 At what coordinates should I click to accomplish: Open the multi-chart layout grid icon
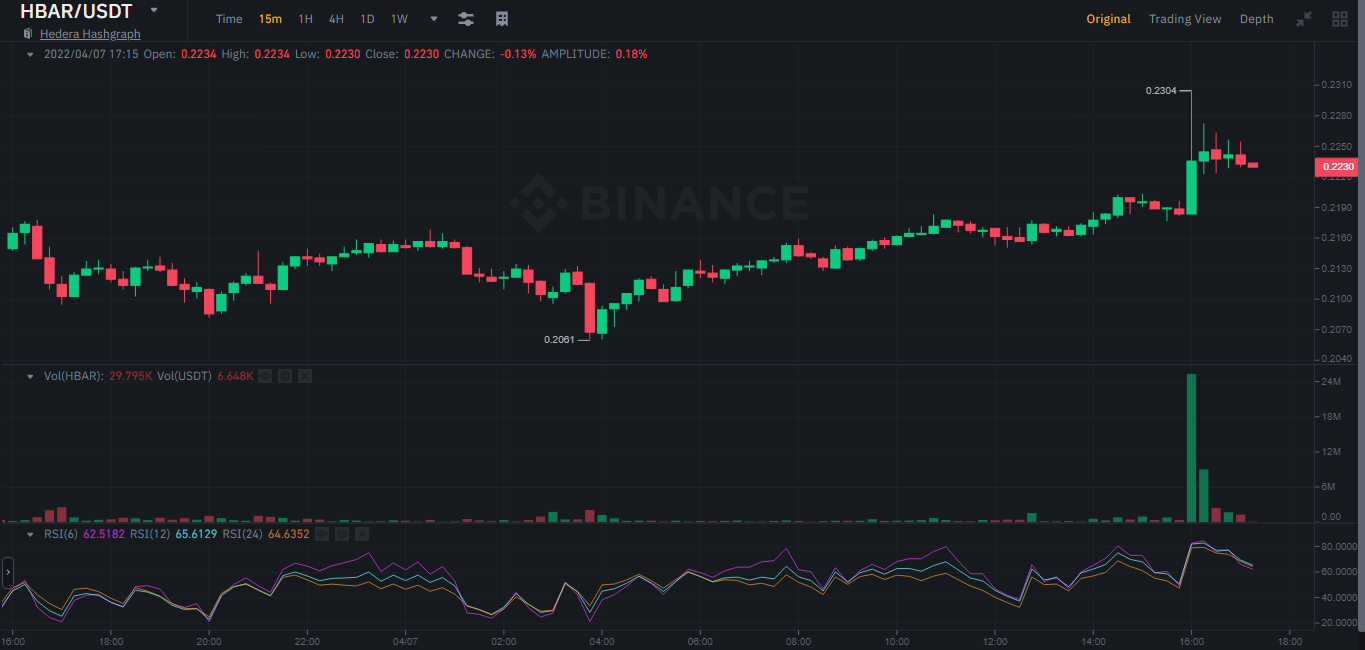[x=1340, y=19]
